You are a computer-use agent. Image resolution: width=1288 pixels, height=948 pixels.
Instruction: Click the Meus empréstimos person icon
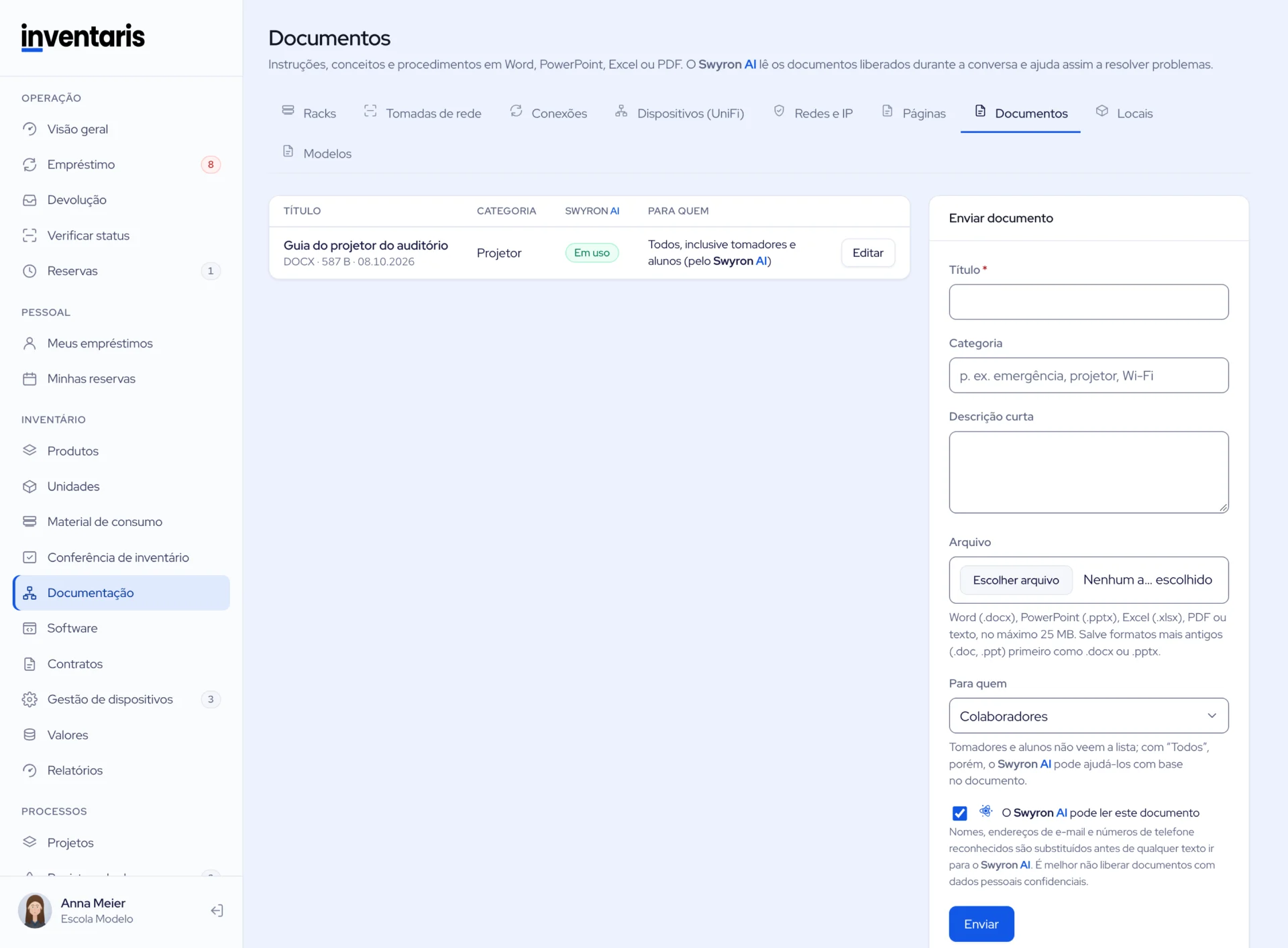tap(30, 344)
